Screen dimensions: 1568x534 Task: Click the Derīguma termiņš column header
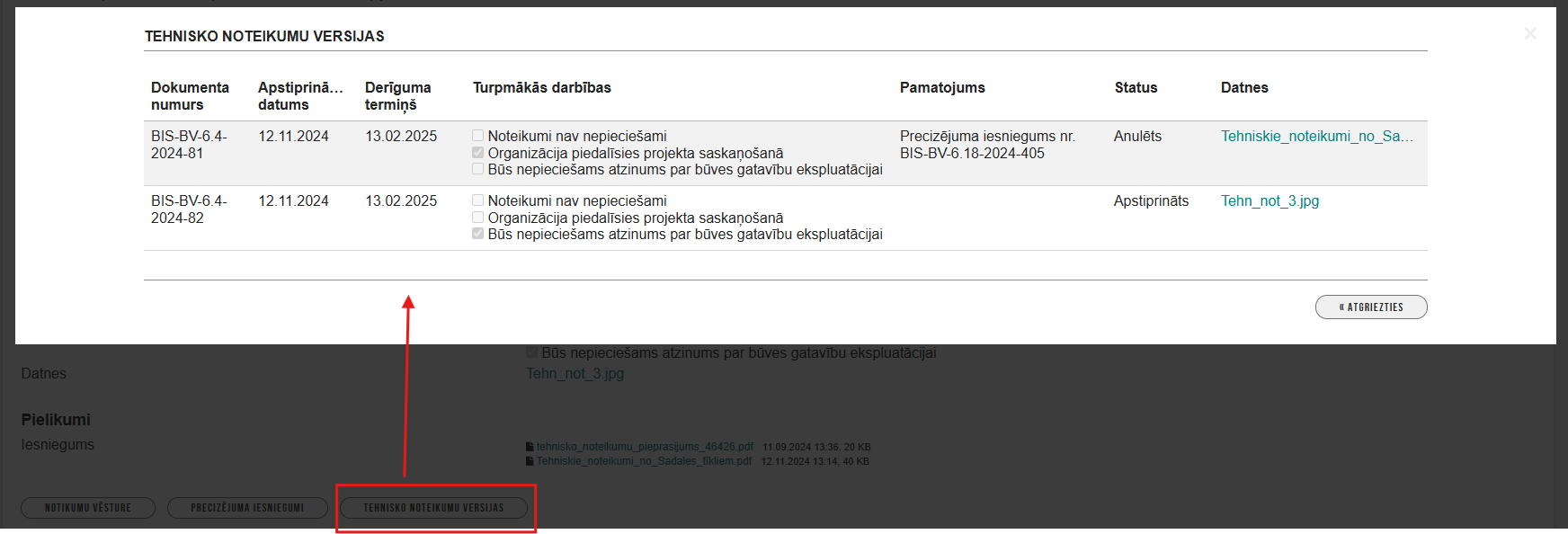pyautogui.click(x=397, y=95)
